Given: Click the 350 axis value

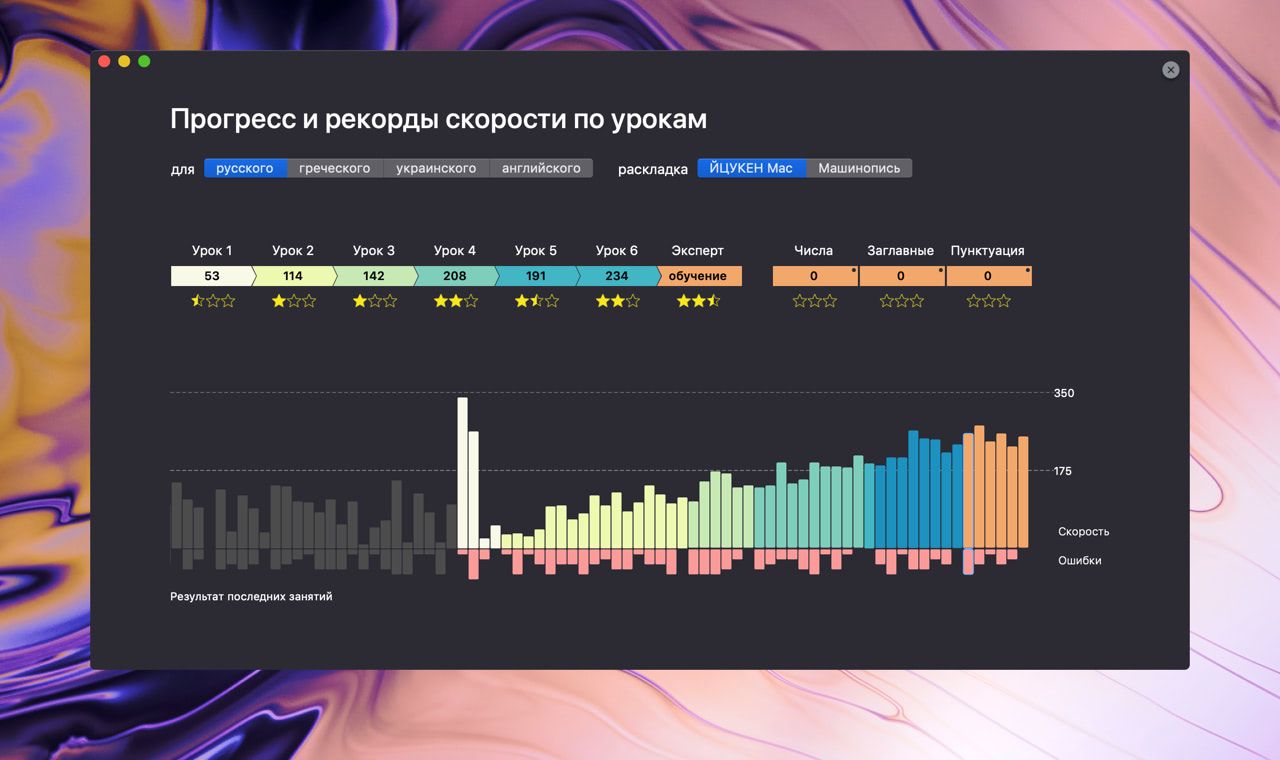Looking at the screenshot, I should 1064,393.
